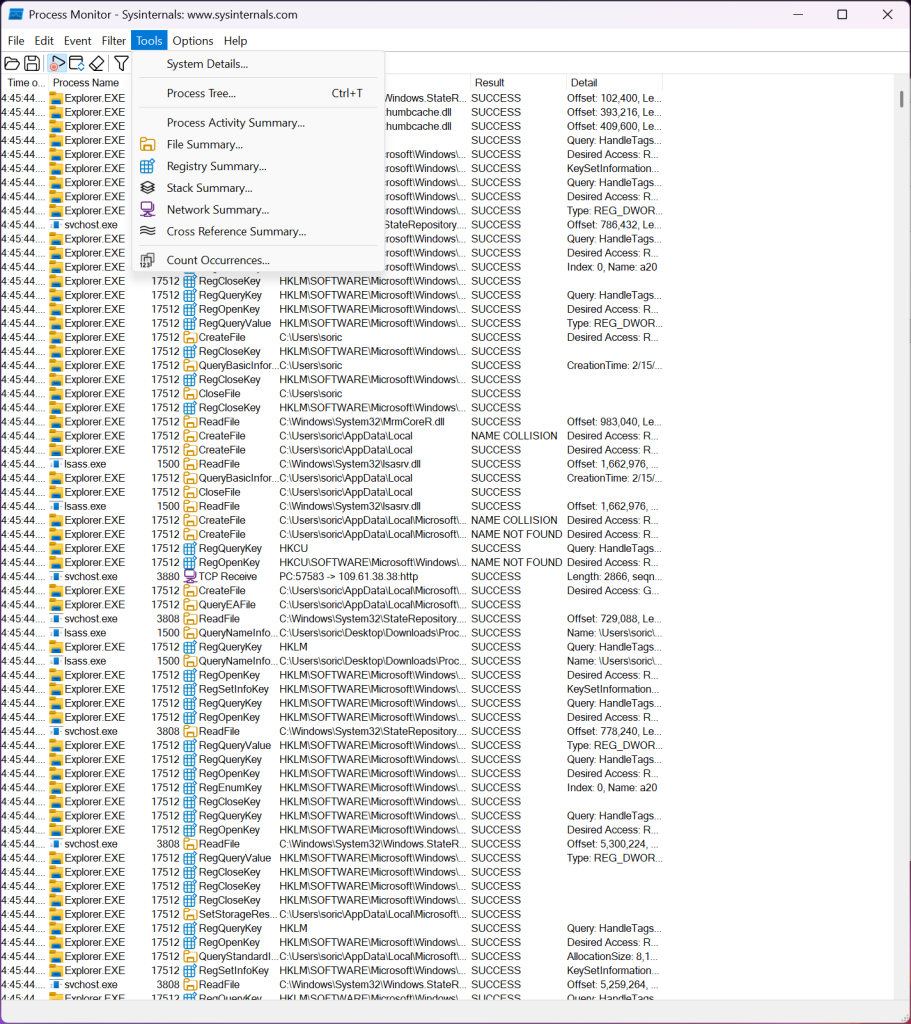This screenshot has height=1024, width=911.
Task: Select Count Occurrences... menu entry
Action: pos(259,260)
